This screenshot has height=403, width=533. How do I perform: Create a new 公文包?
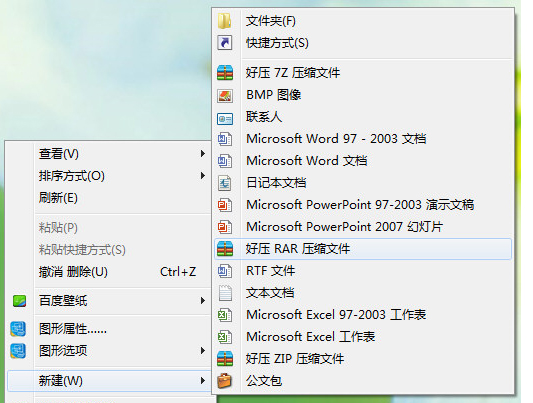click(x=363, y=381)
